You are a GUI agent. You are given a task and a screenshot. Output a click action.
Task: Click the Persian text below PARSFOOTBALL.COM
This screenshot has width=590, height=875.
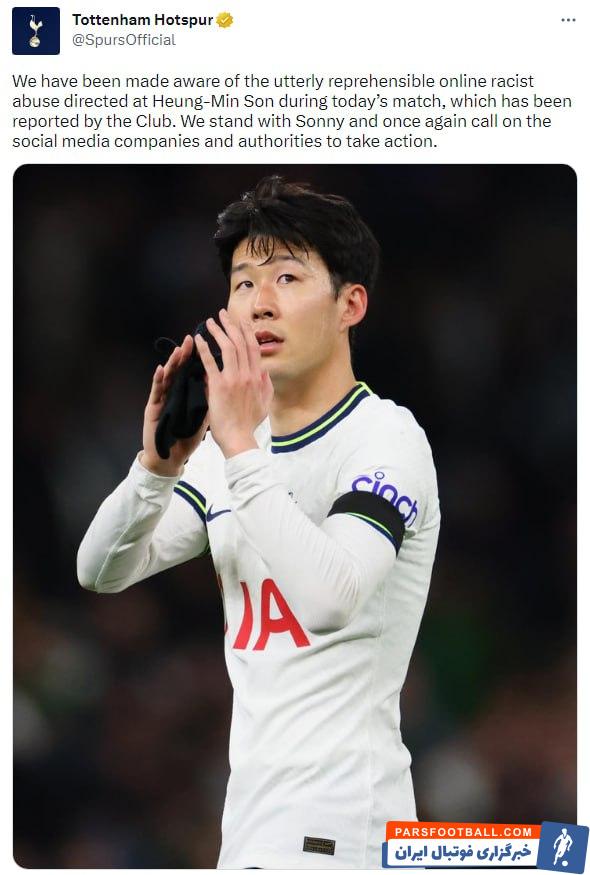[462, 853]
